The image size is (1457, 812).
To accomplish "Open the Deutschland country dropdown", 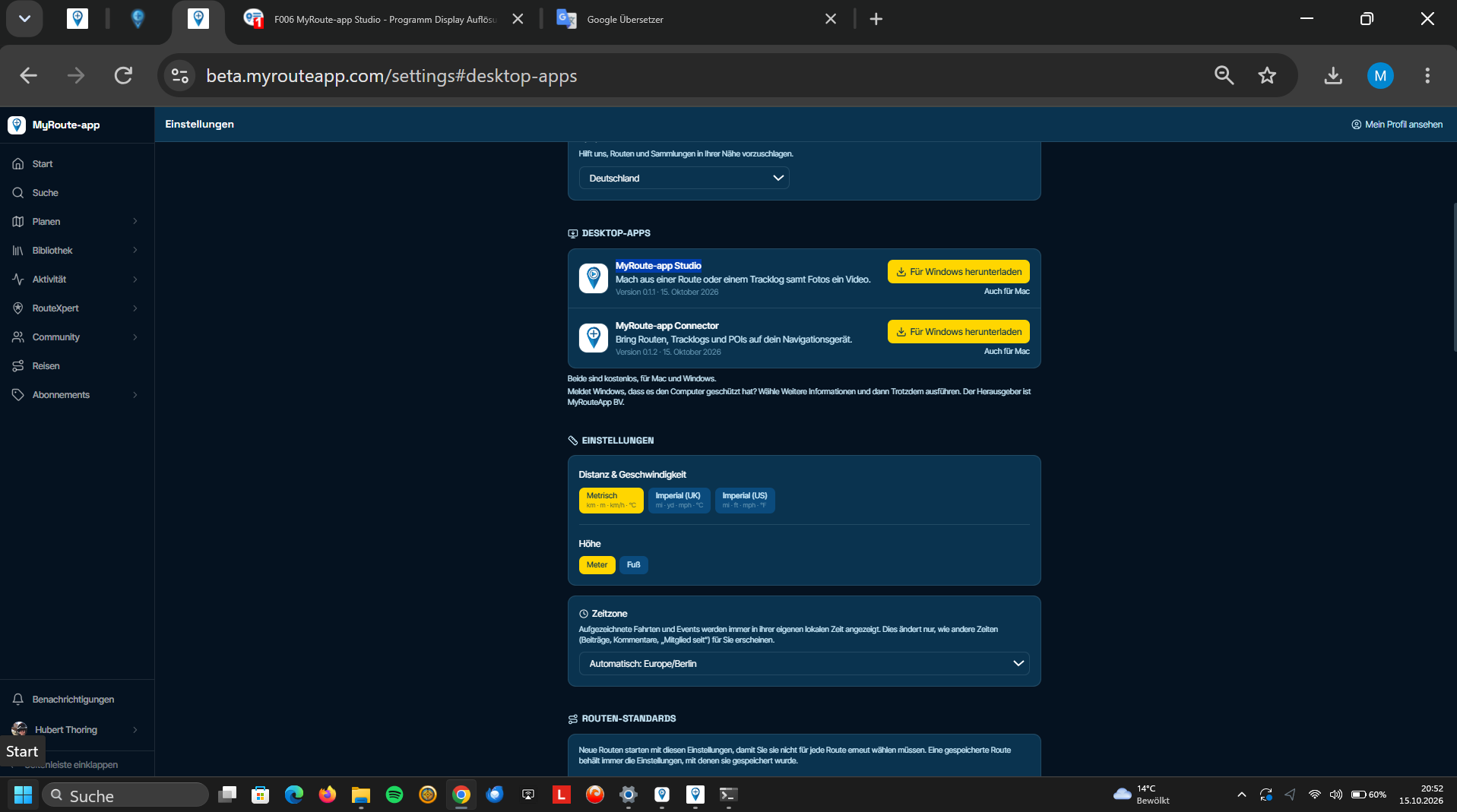I will [684, 178].
